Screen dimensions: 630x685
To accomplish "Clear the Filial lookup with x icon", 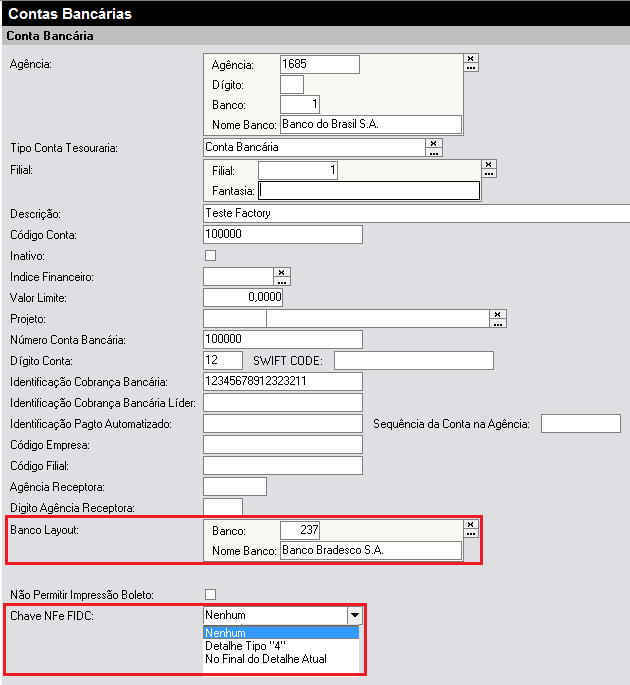I will point(489,164).
